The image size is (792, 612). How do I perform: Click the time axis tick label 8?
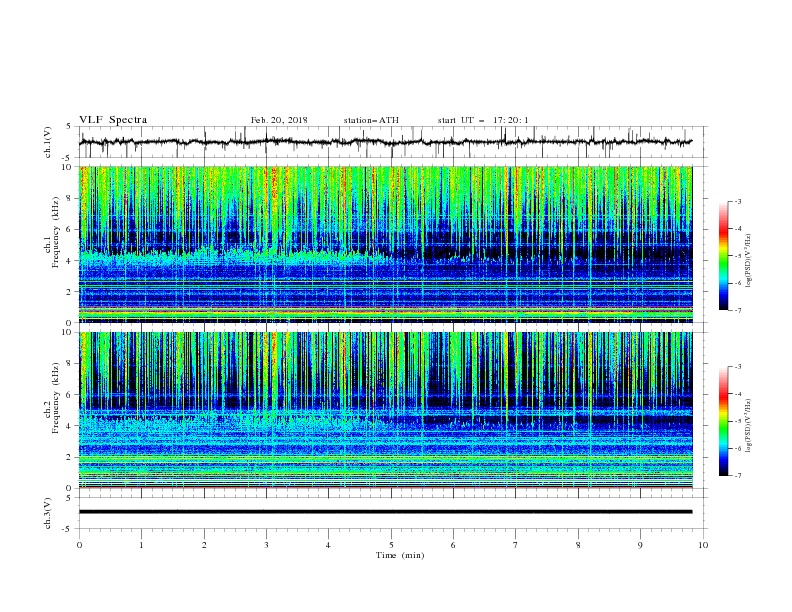pyautogui.click(x=578, y=545)
